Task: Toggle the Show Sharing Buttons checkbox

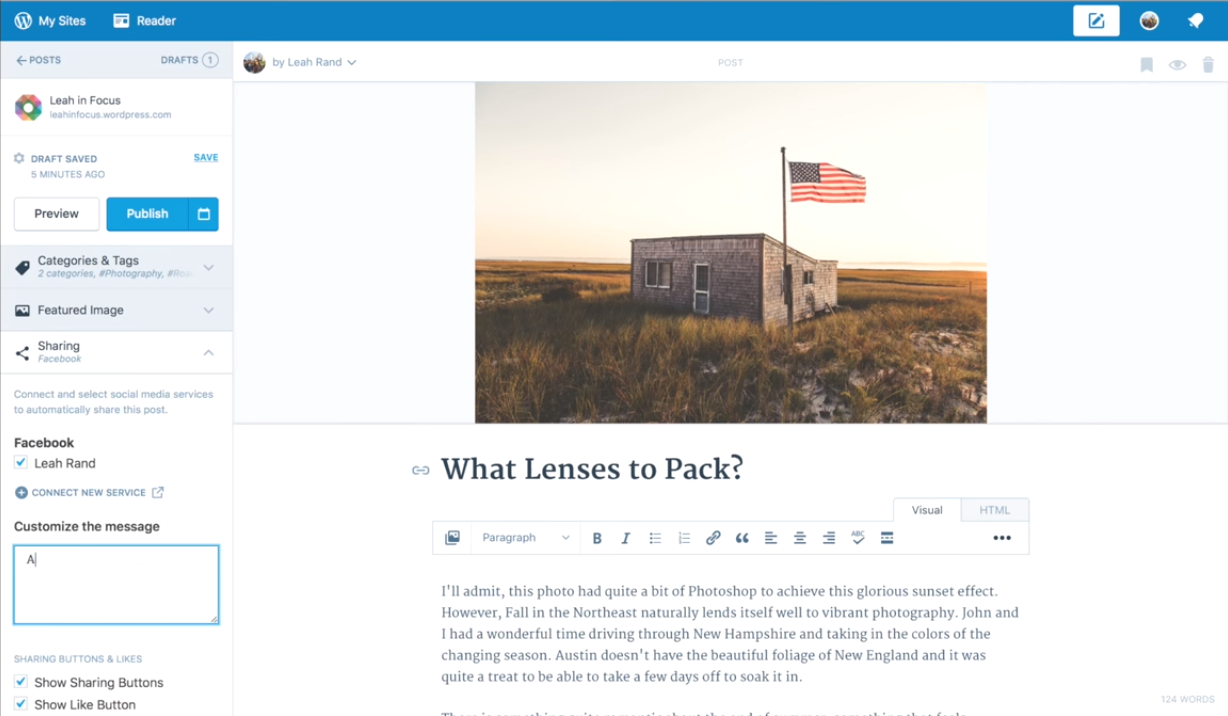Action: 21,682
